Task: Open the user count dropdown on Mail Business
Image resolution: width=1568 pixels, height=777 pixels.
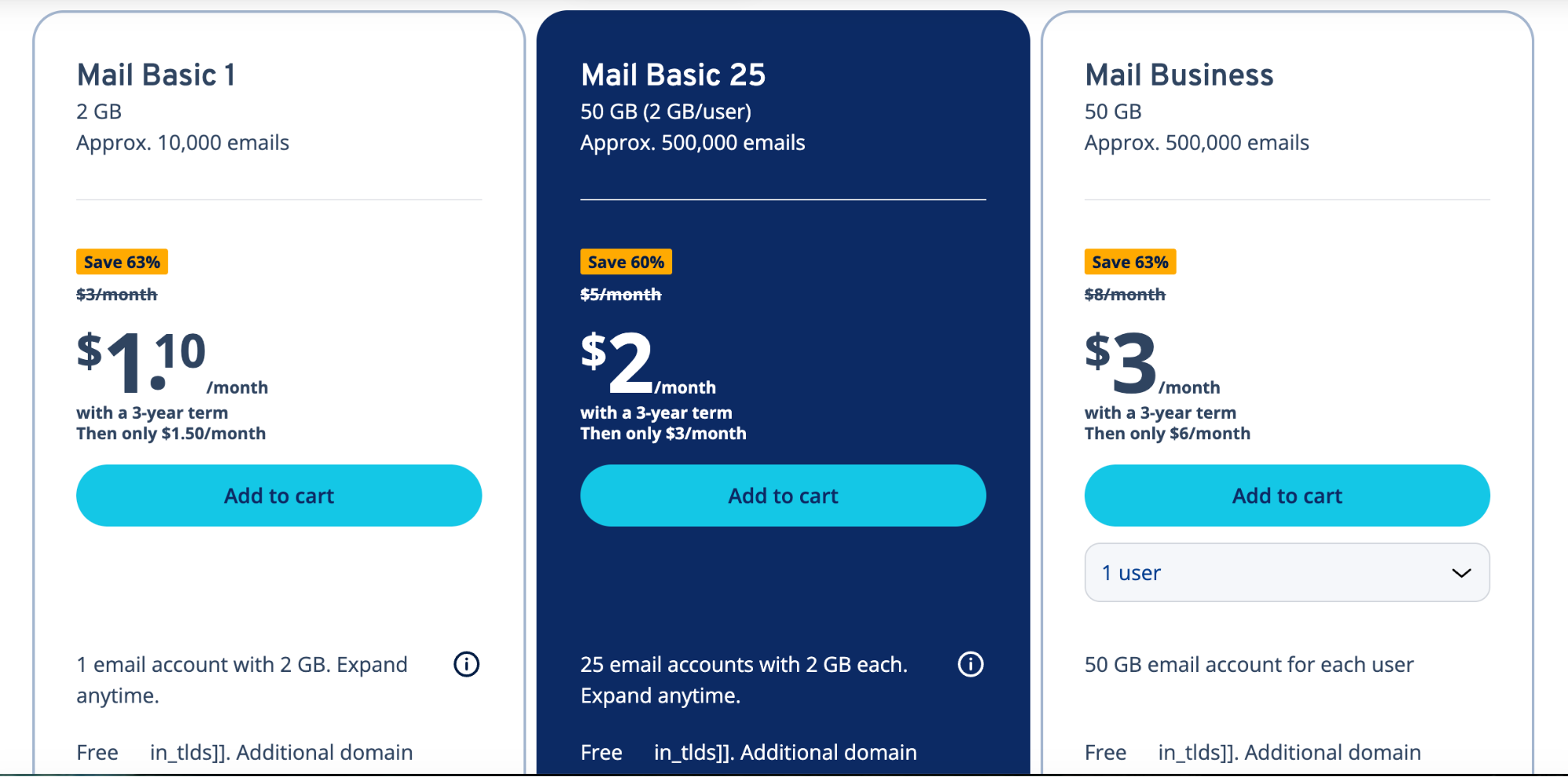Action: 1286,573
